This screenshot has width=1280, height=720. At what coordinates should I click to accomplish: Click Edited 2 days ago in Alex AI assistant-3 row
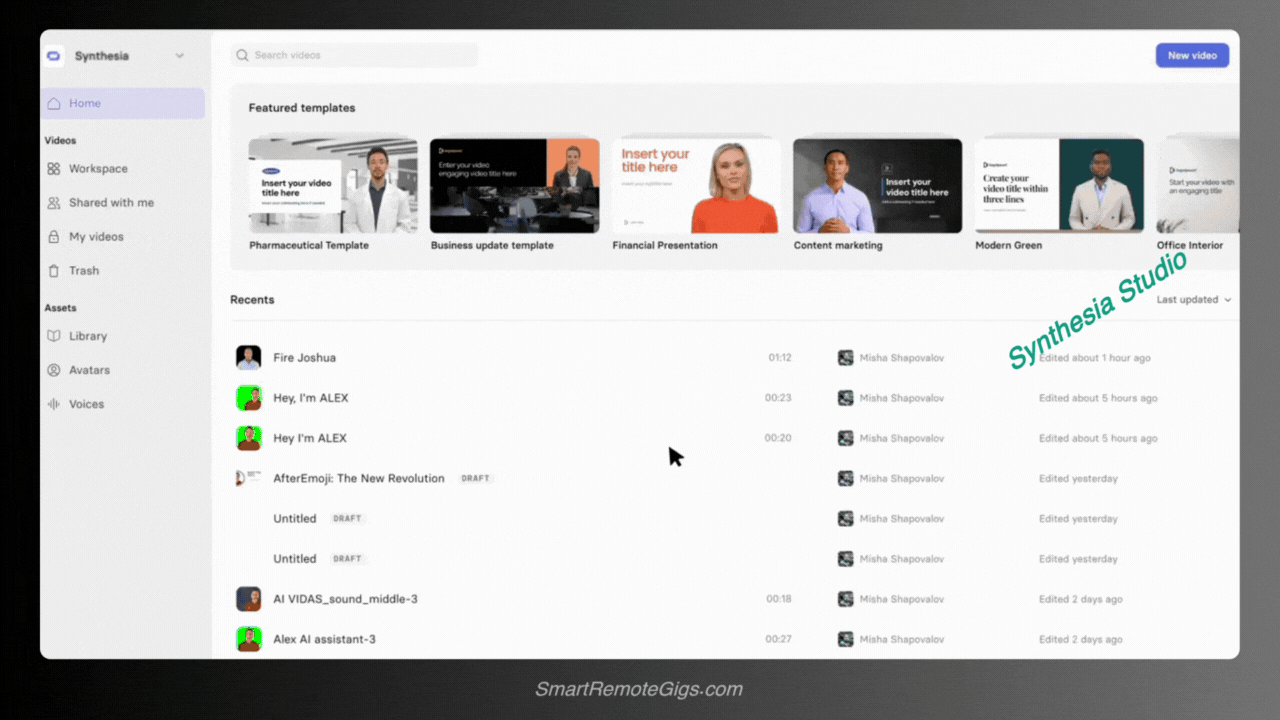click(x=1081, y=639)
